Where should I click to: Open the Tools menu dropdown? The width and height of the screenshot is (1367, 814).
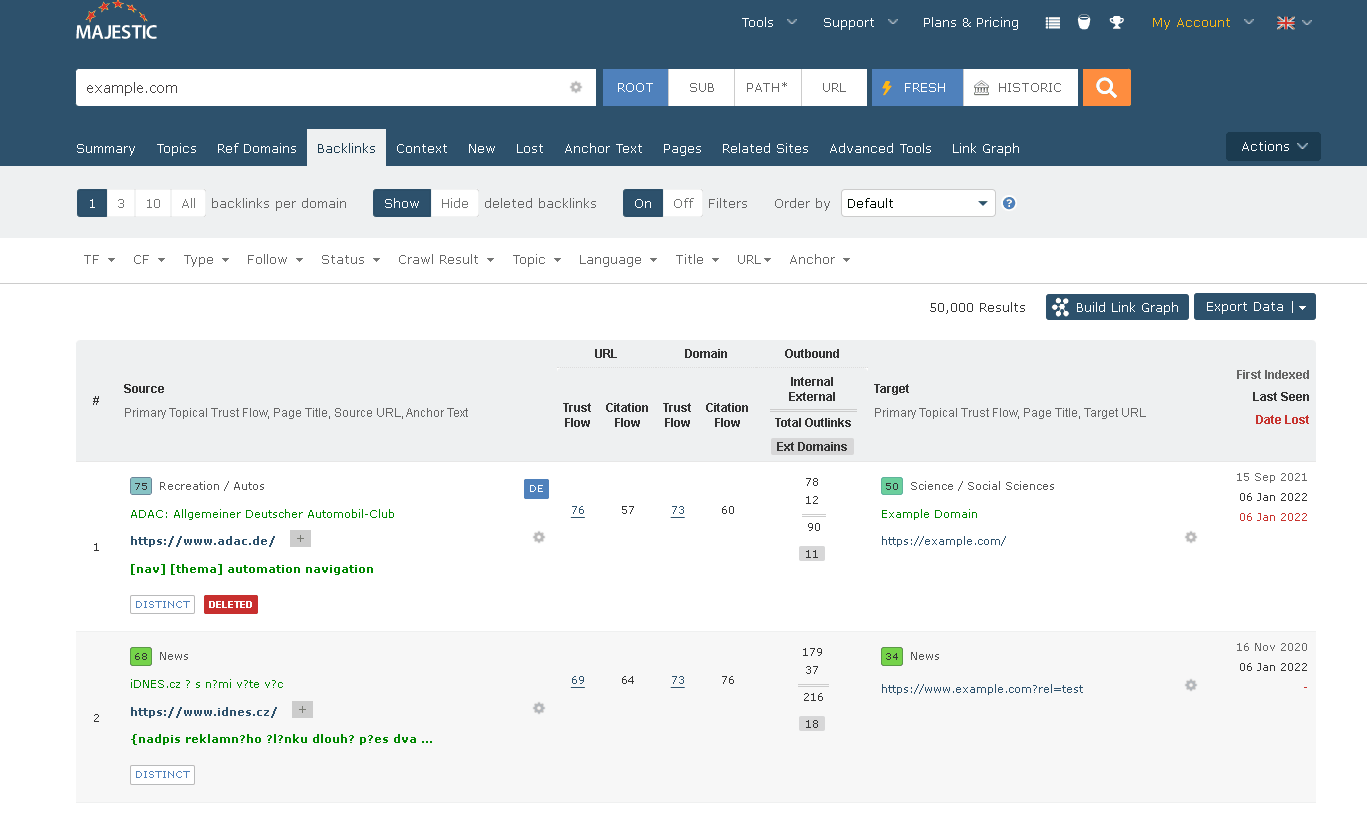coord(769,22)
